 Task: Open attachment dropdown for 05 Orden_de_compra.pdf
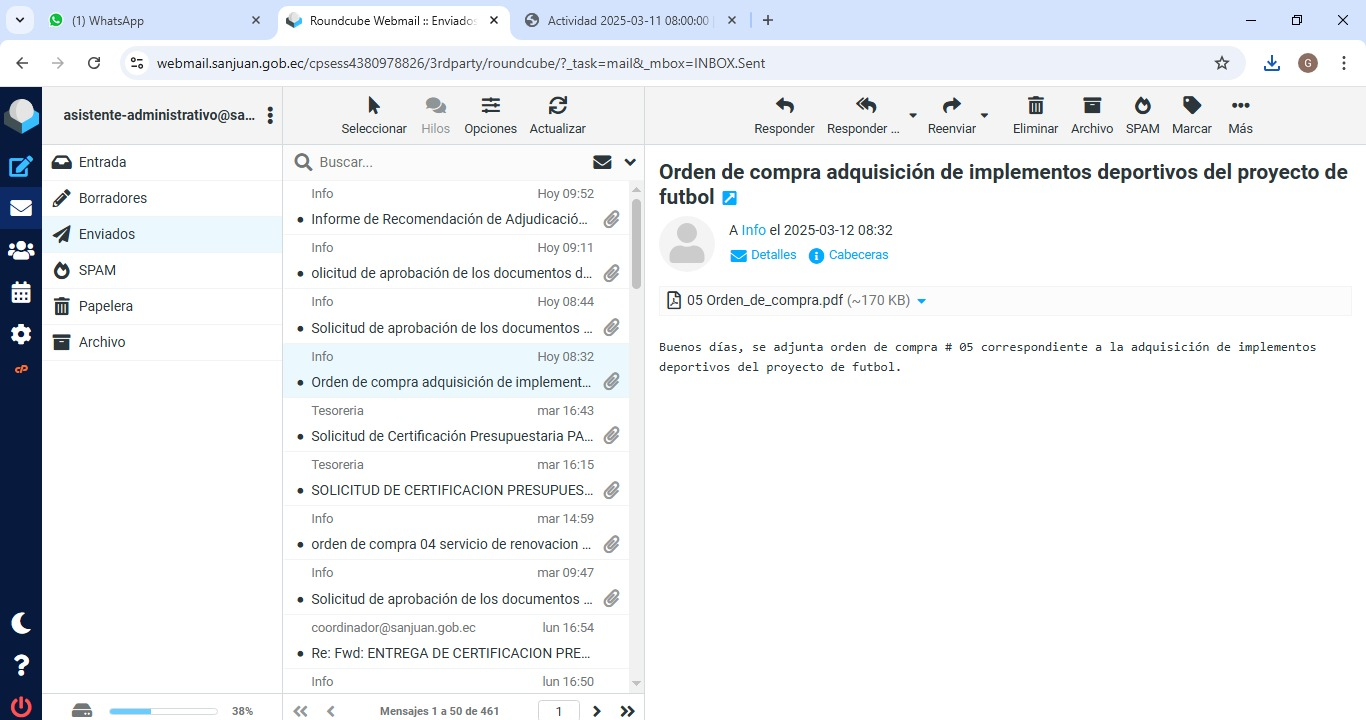pos(921,301)
